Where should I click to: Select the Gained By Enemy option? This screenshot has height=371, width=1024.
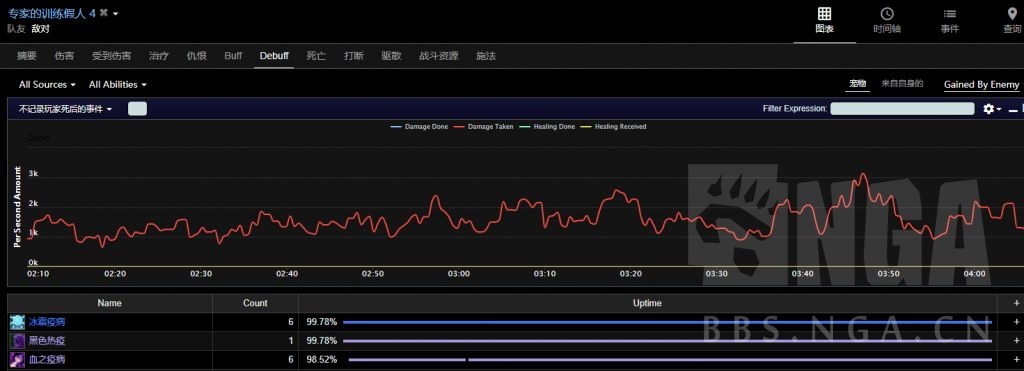click(981, 84)
